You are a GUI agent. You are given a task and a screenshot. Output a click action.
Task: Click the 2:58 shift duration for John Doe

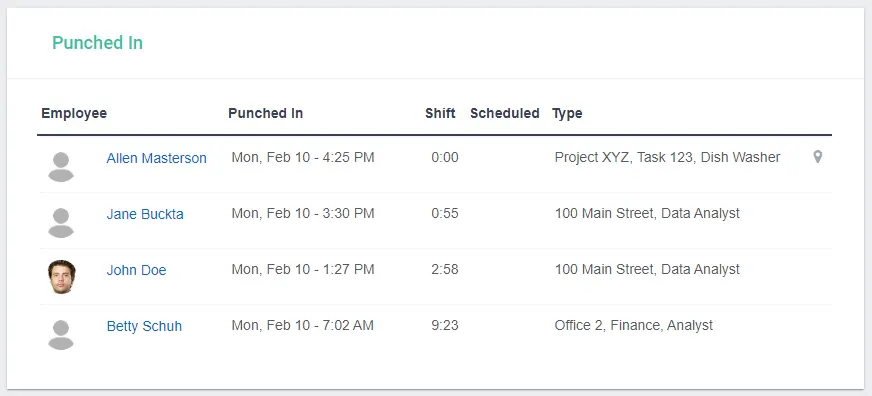coord(445,270)
